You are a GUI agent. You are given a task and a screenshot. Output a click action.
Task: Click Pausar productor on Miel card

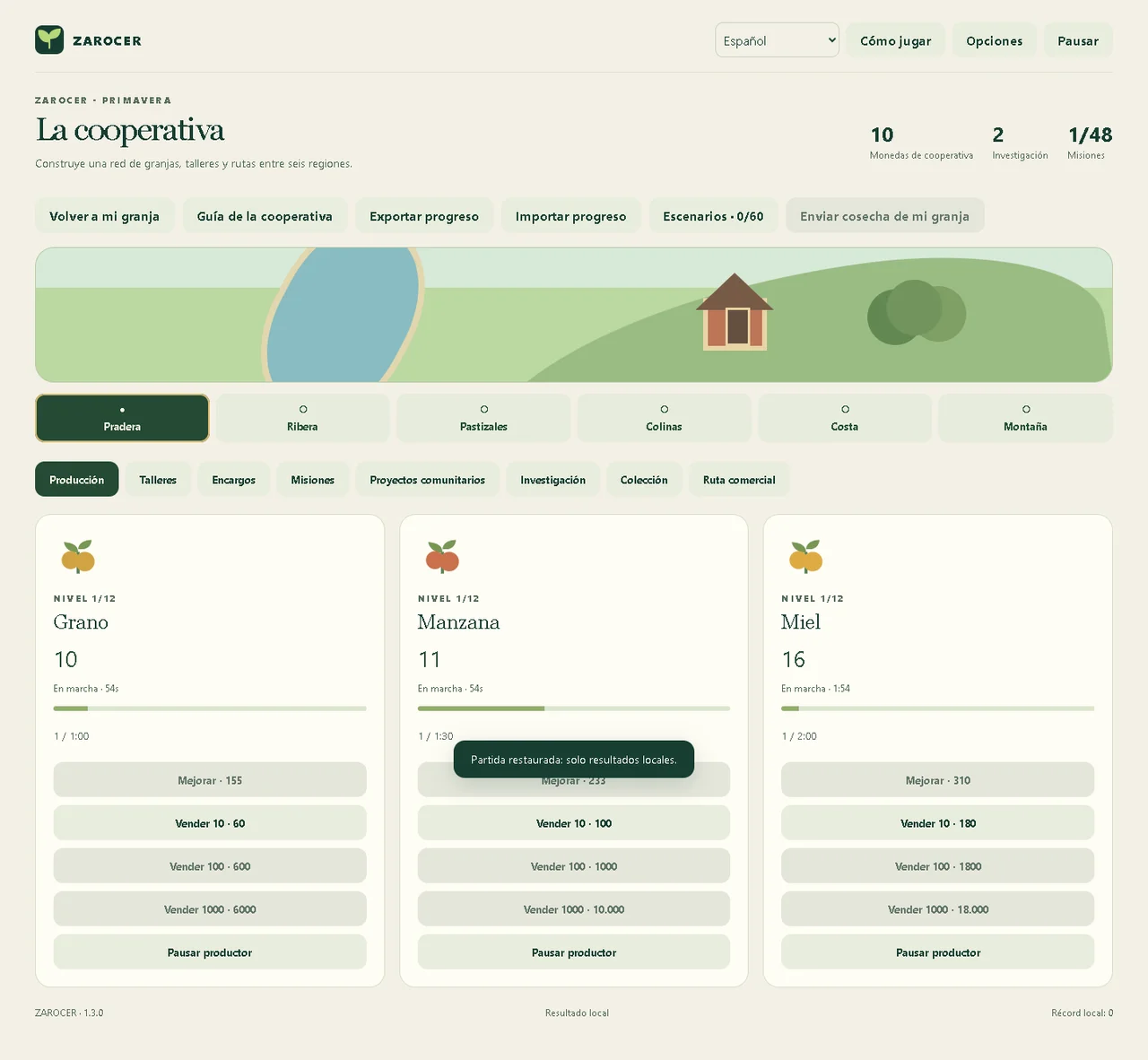tap(937, 952)
